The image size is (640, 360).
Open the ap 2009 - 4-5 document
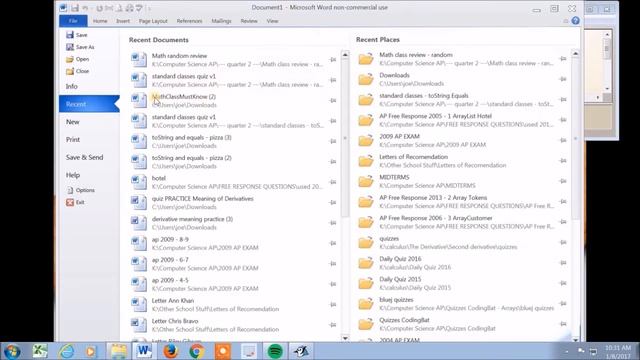[233, 284]
